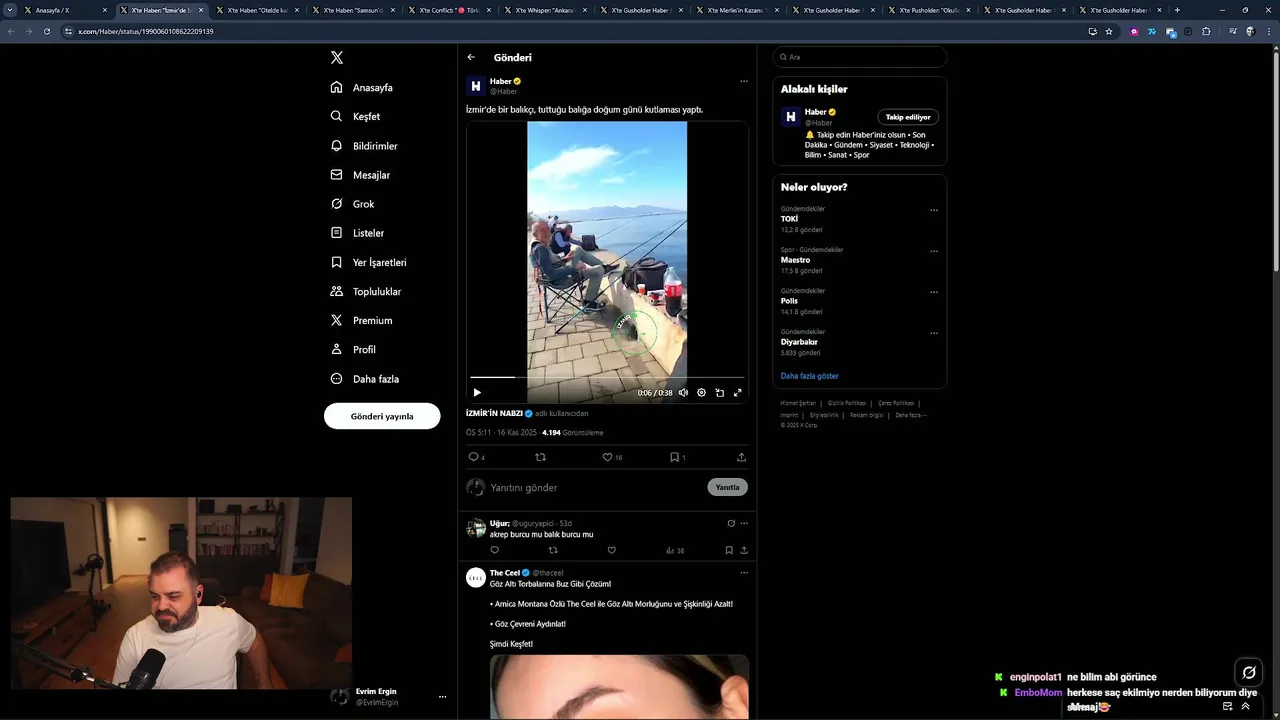Bookmark this page with star icon
1280x720 pixels.
[x=1109, y=31]
